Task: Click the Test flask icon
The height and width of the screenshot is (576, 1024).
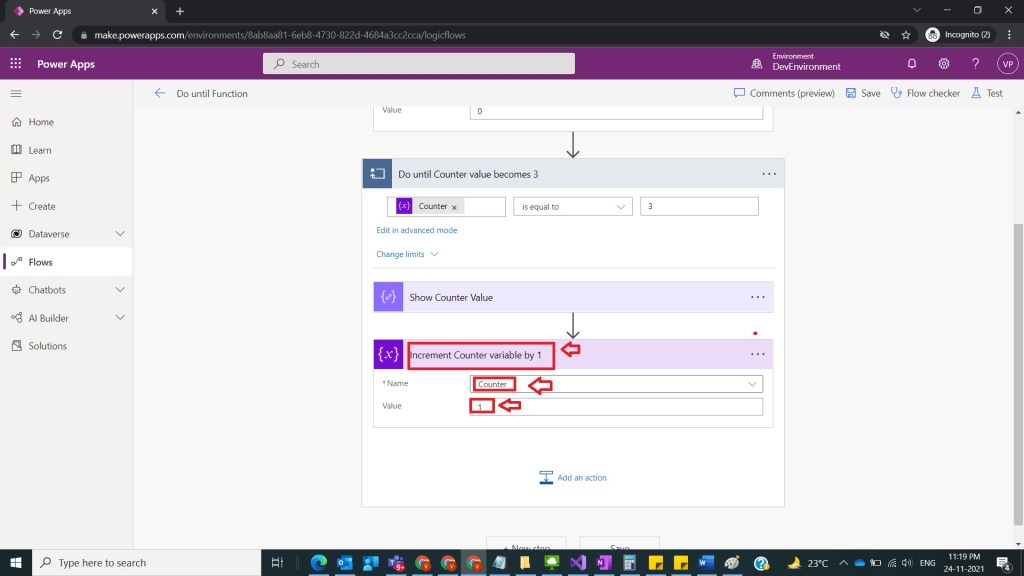Action: click(x=977, y=93)
